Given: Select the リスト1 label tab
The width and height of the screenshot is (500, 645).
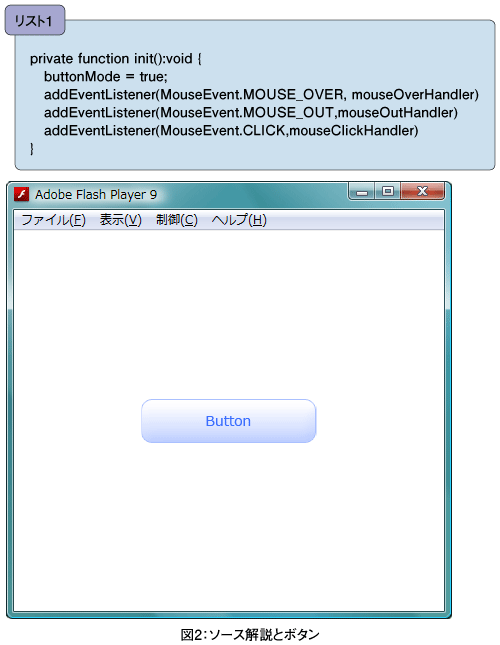Looking at the screenshot, I should [35, 21].
